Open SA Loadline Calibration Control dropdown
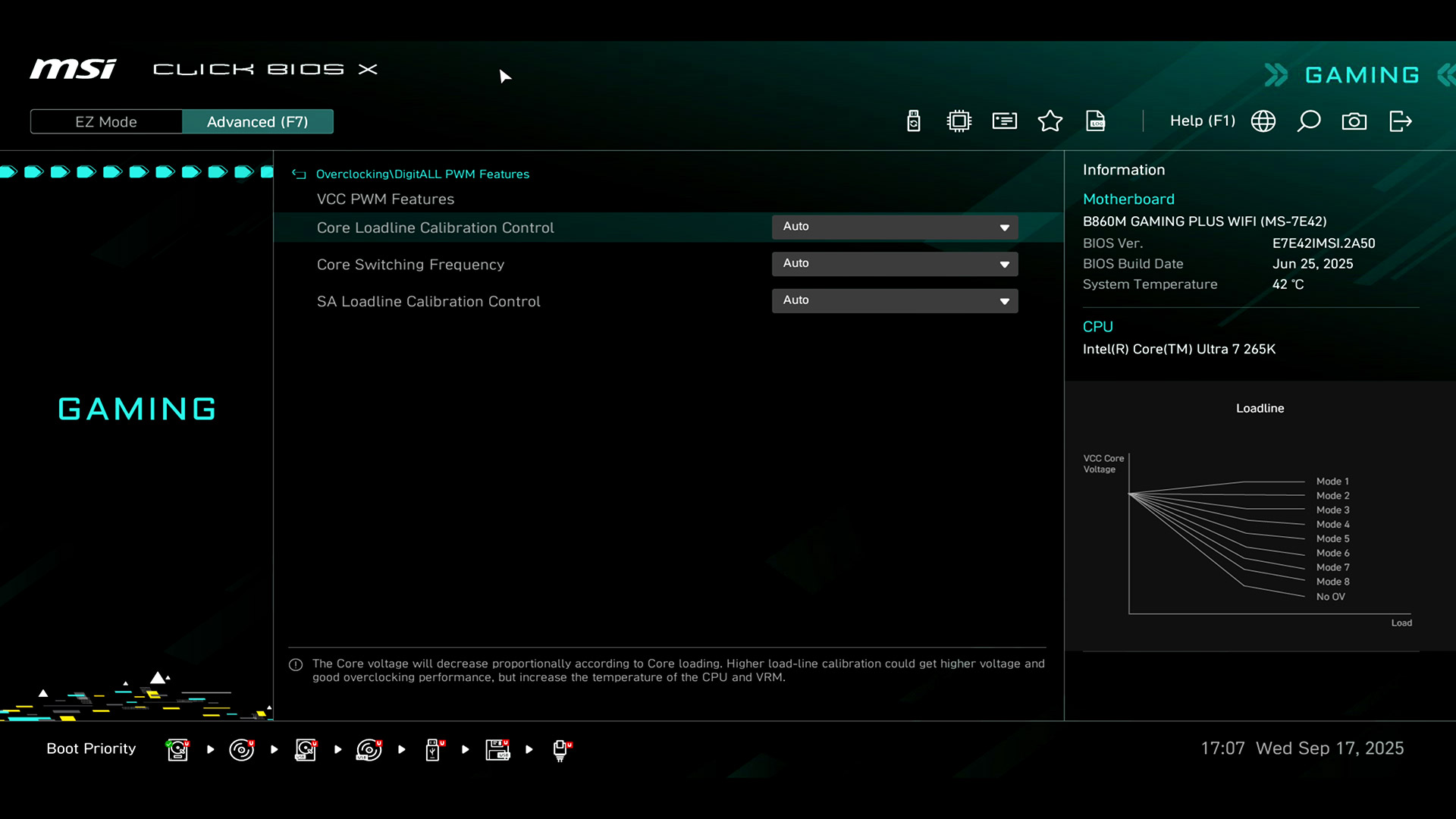This screenshot has height=819, width=1456. pyautogui.click(x=895, y=300)
